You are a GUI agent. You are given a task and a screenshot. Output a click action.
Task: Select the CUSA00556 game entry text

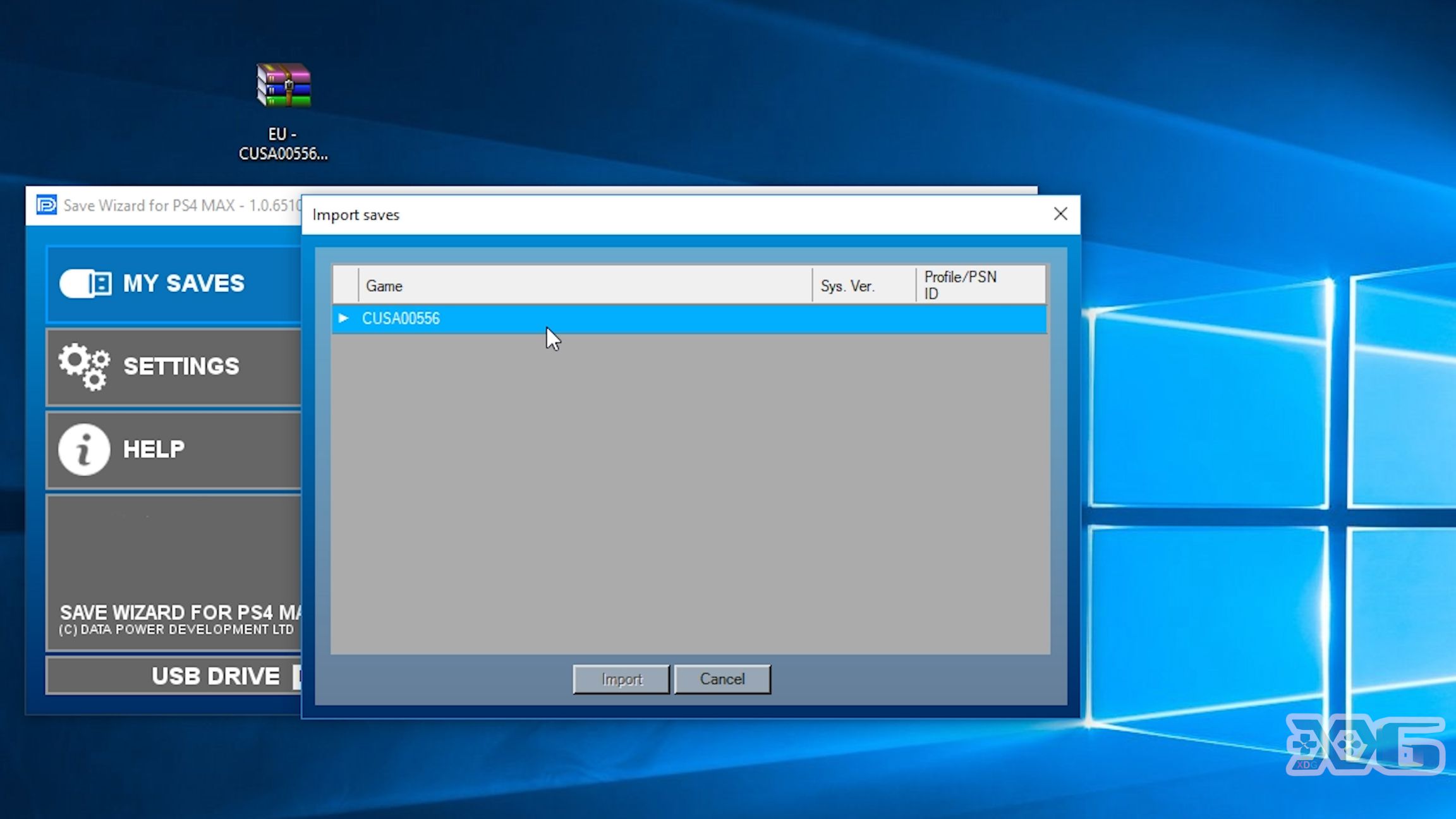point(401,318)
